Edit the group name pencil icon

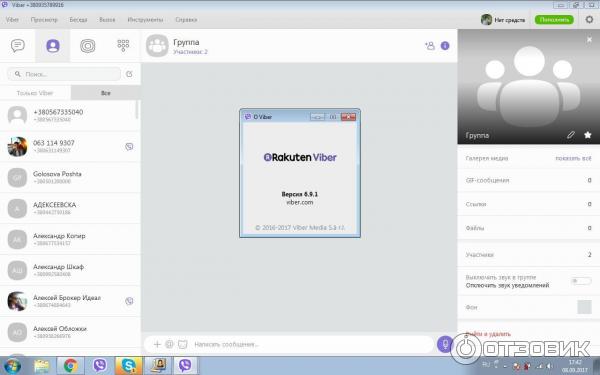571,135
